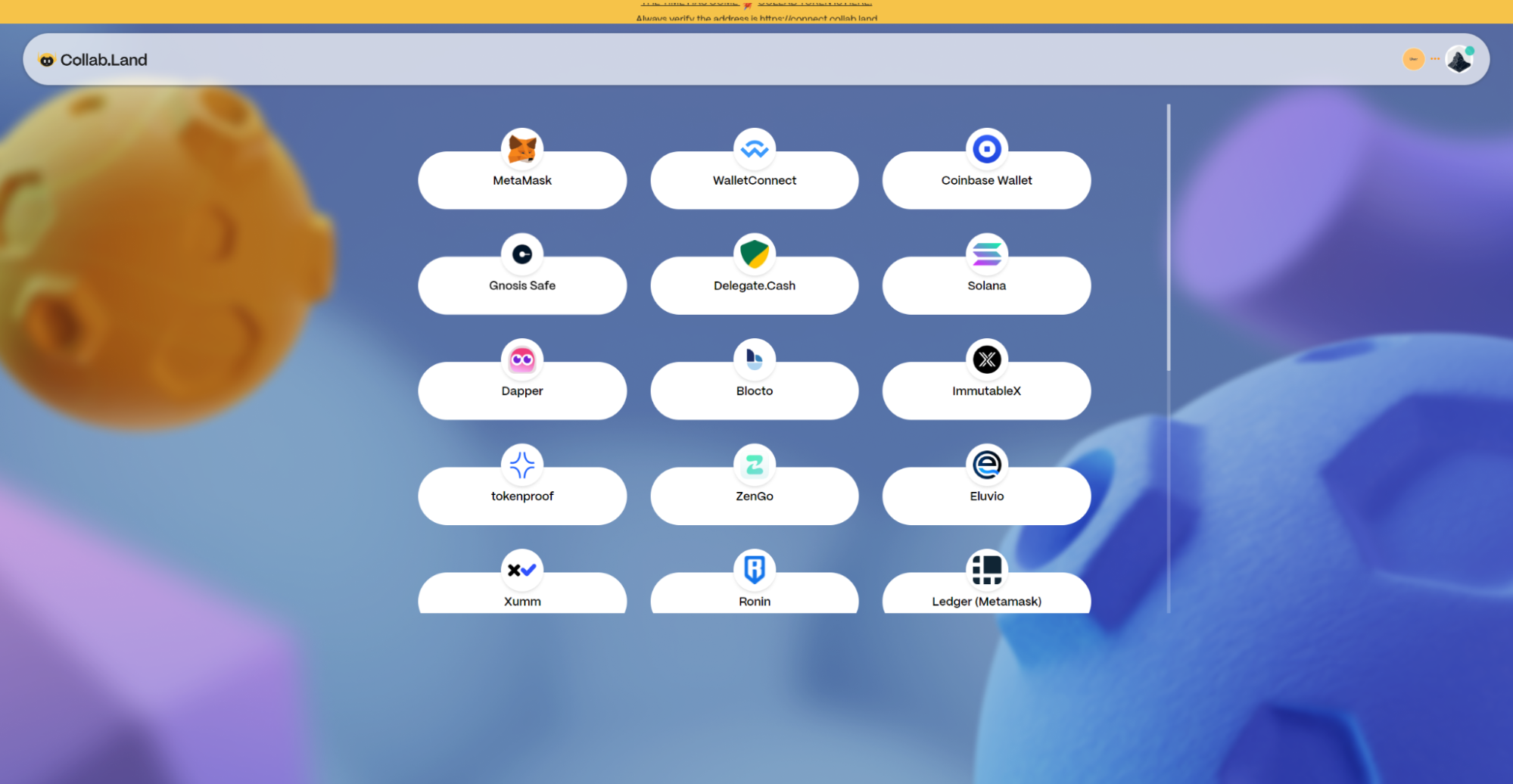This screenshot has height=784, width=1513.
Task: Click the MetaMask fox icon
Action: 521,149
